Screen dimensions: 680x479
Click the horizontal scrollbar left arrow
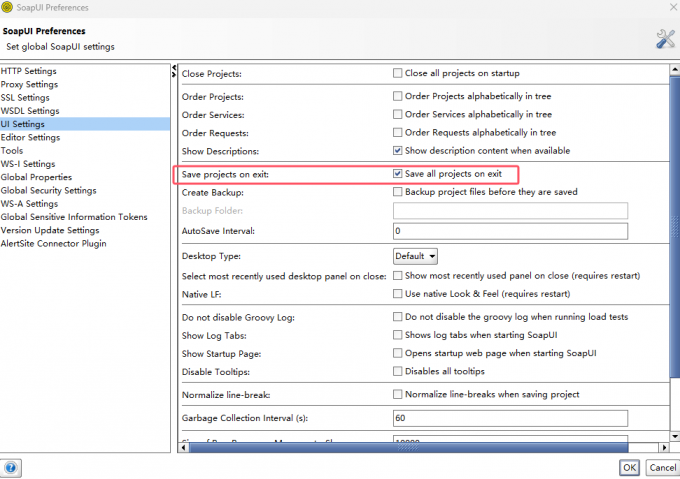[x=183, y=447]
